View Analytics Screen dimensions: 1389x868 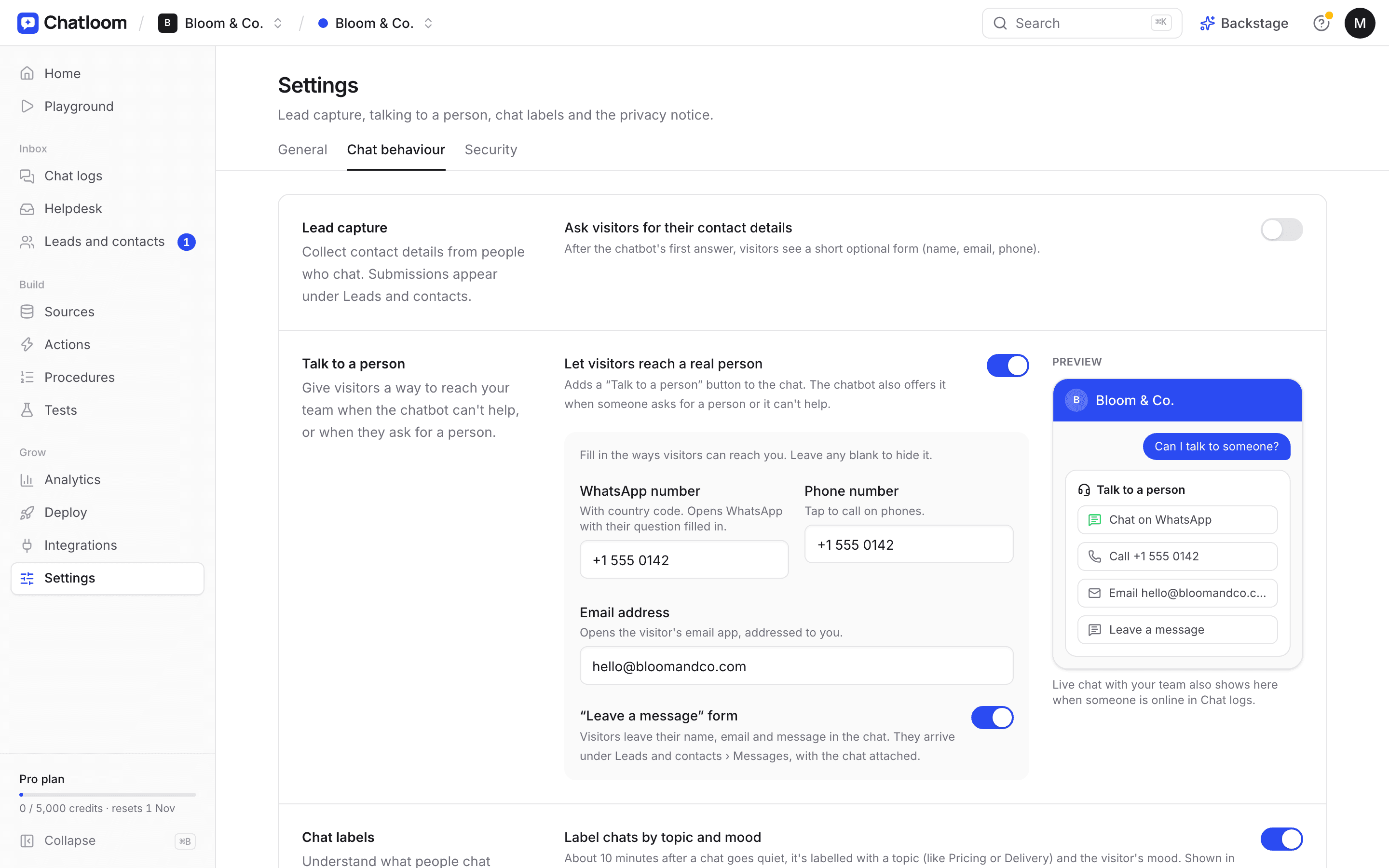(x=108, y=479)
